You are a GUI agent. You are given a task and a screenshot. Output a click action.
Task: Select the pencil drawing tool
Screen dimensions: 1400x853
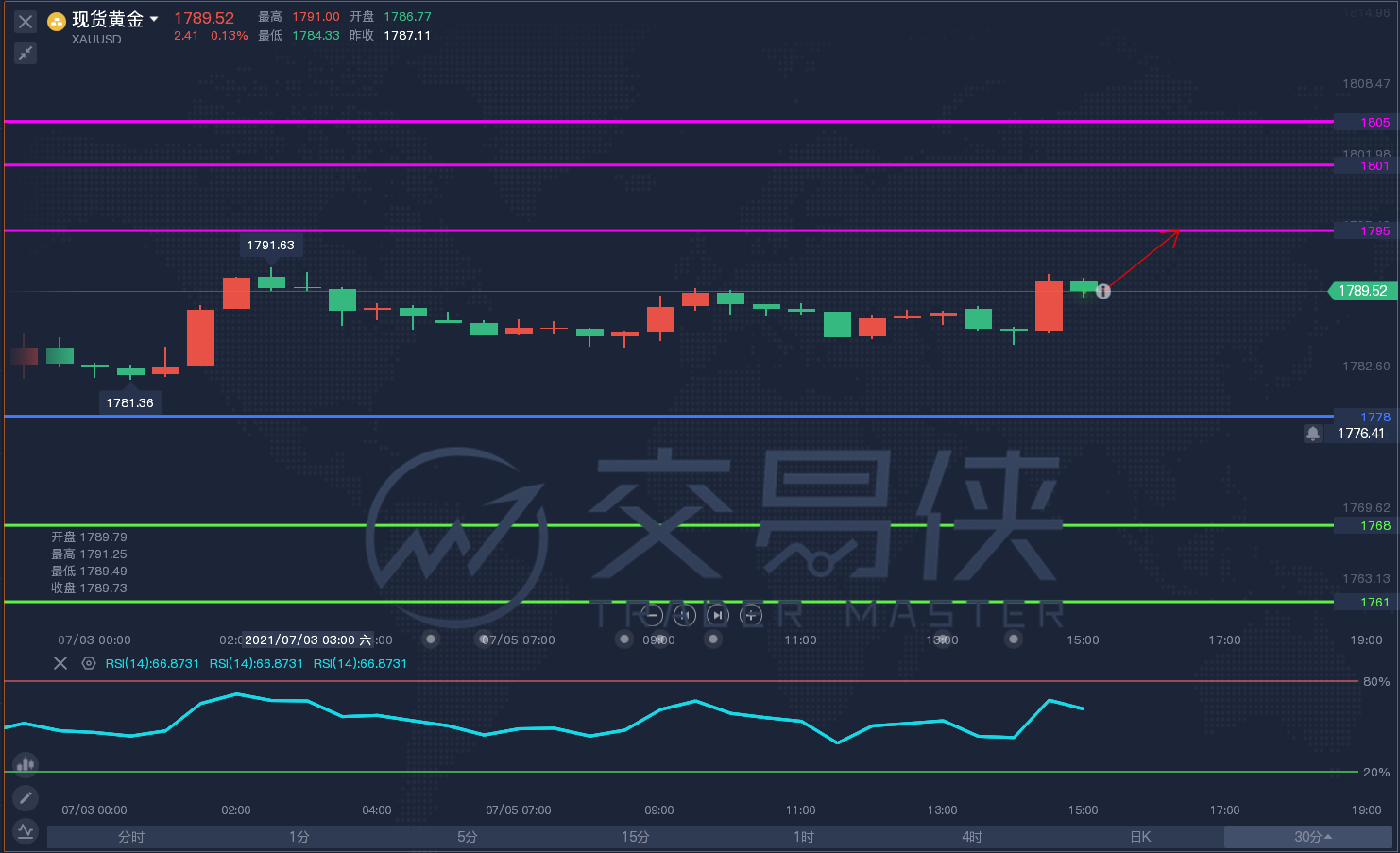26,798
